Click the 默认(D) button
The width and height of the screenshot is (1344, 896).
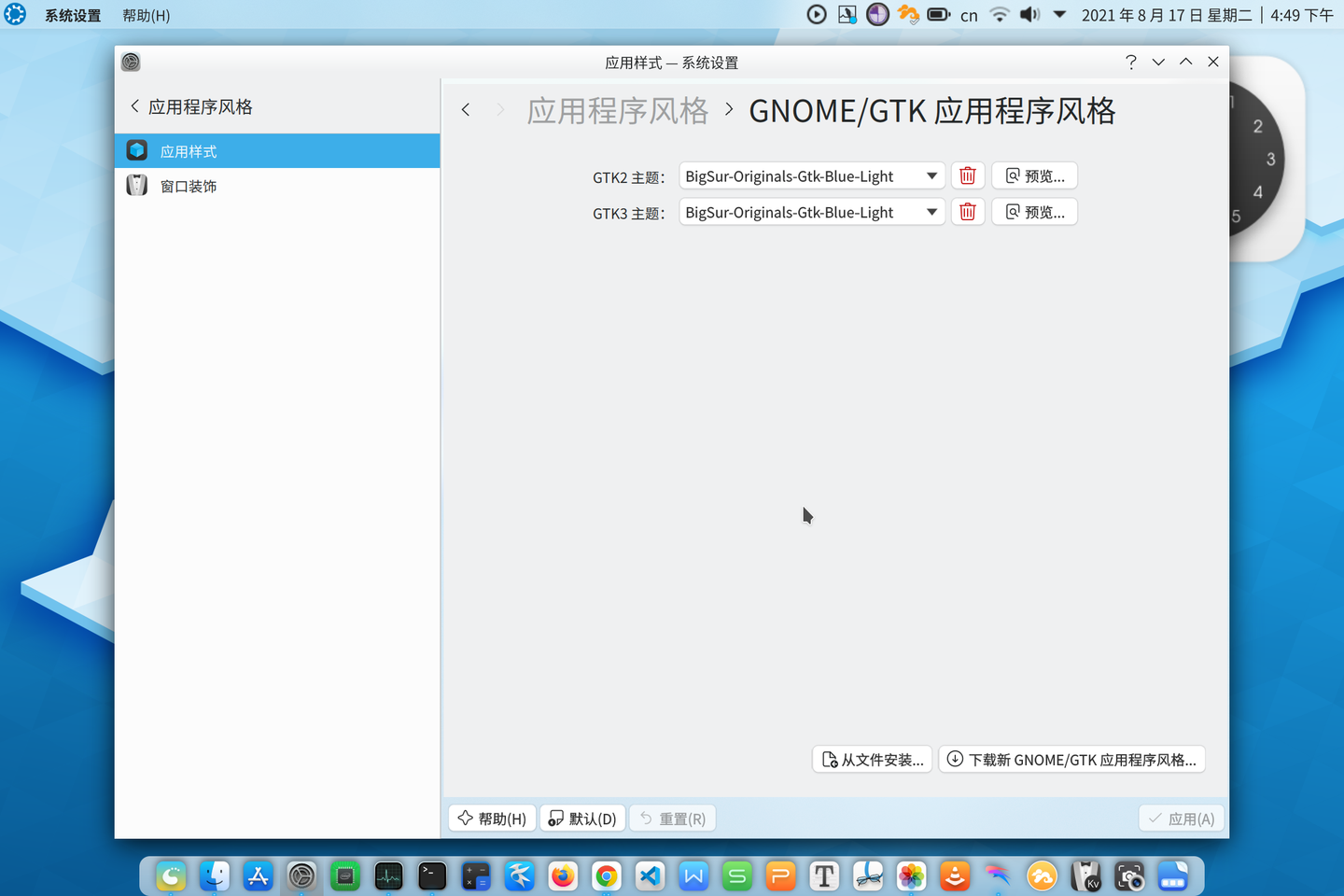(x=582, y=818)
